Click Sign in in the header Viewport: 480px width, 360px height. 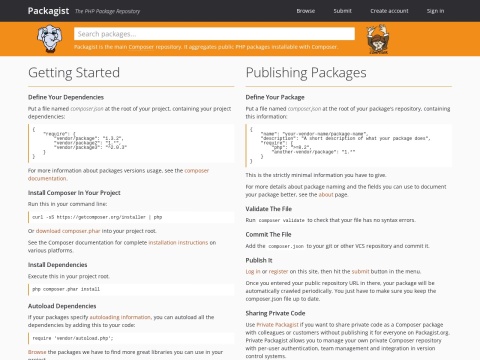coord(435,11)
